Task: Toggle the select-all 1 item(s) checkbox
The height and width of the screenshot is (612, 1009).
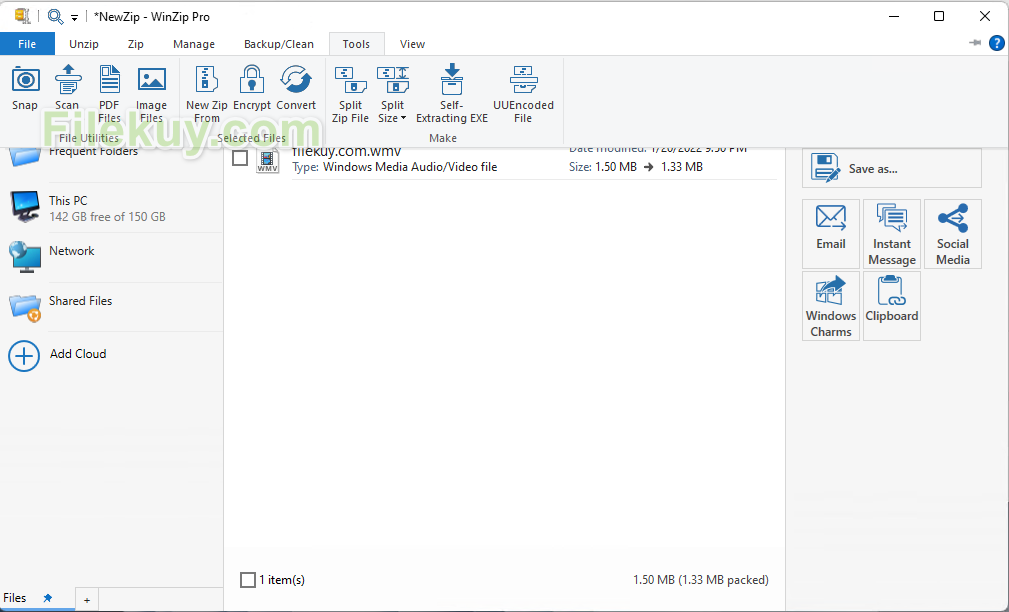Action: click(x=248, y=580)
